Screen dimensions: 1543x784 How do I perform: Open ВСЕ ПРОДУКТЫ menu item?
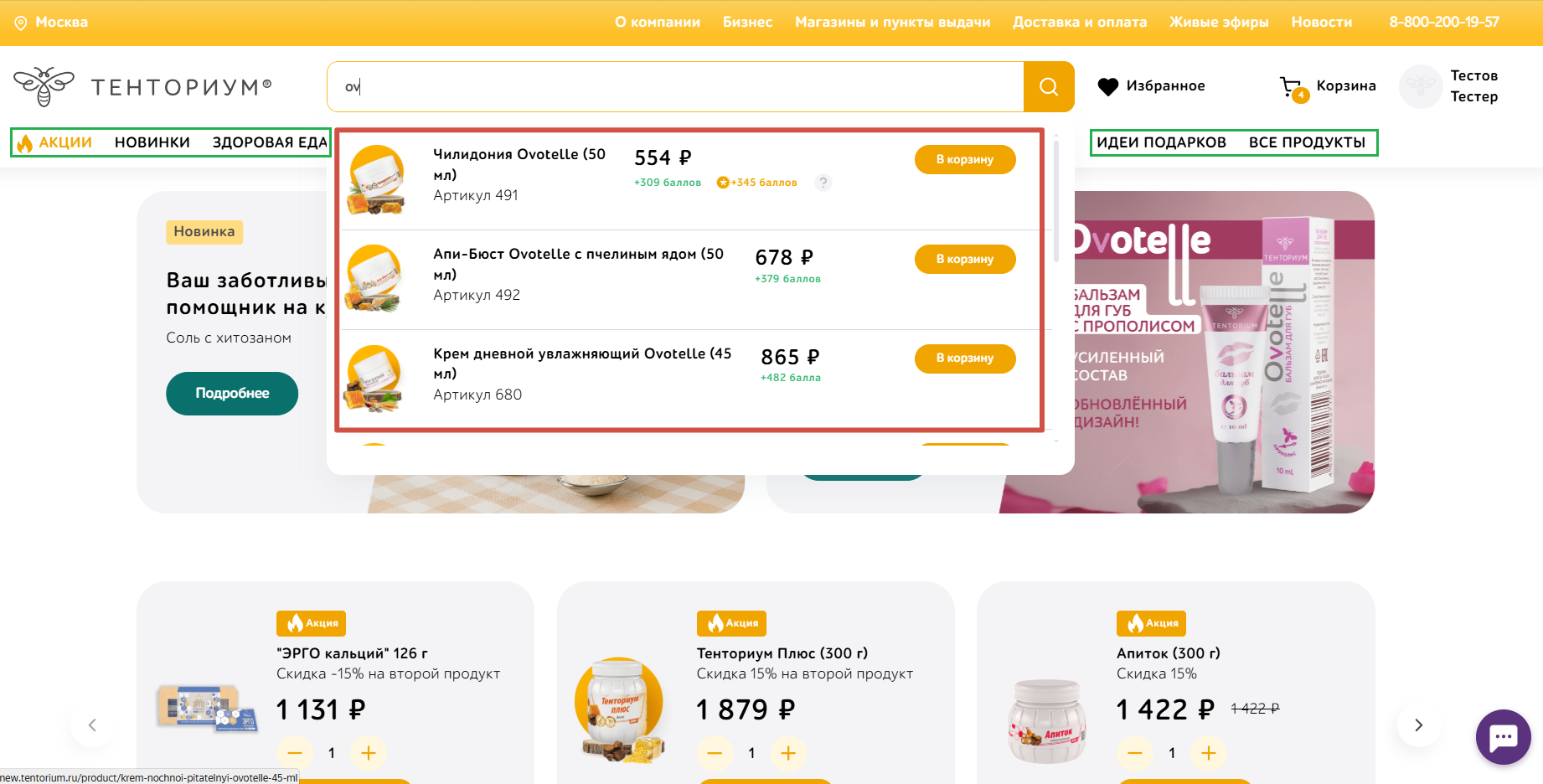coord(1307,142)
